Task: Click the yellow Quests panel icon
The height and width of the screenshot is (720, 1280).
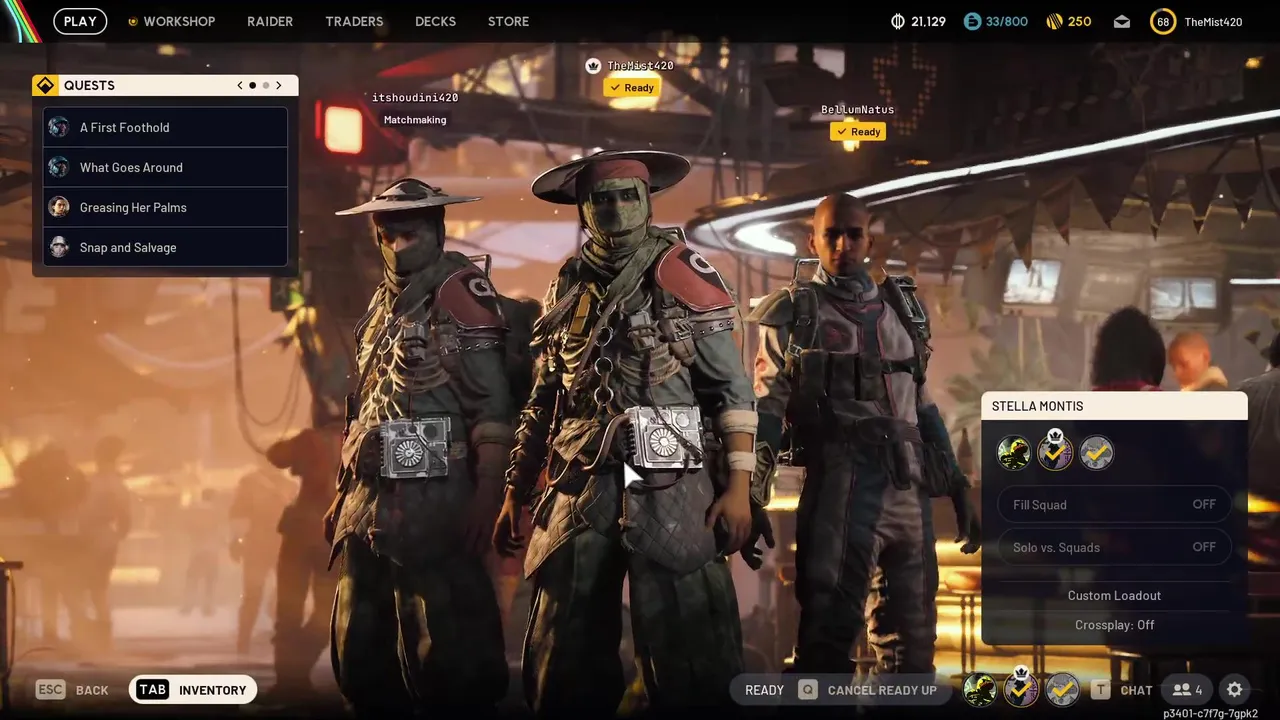Action: pos(45,86)
